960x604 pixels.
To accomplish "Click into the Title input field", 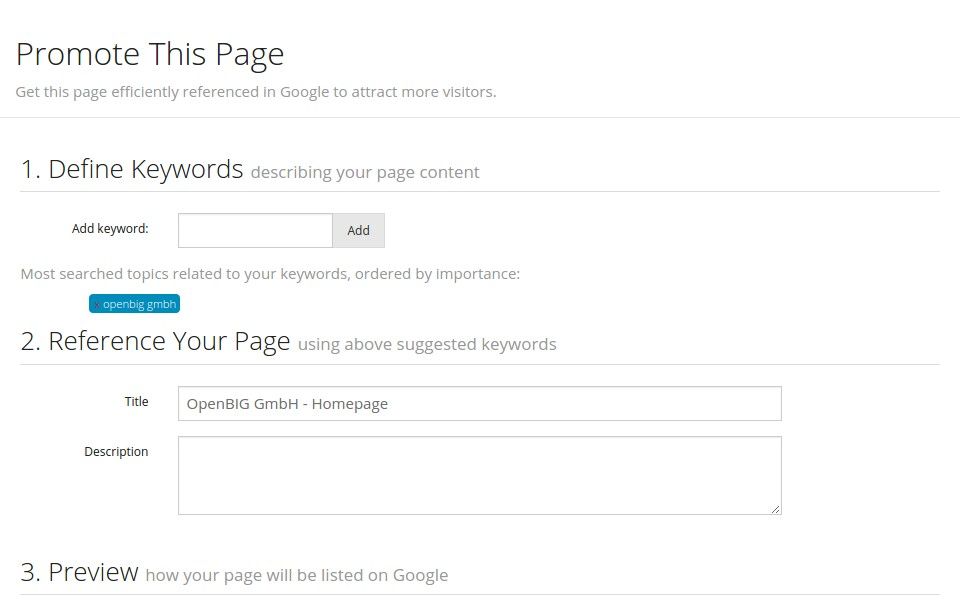I will (479, 404).
